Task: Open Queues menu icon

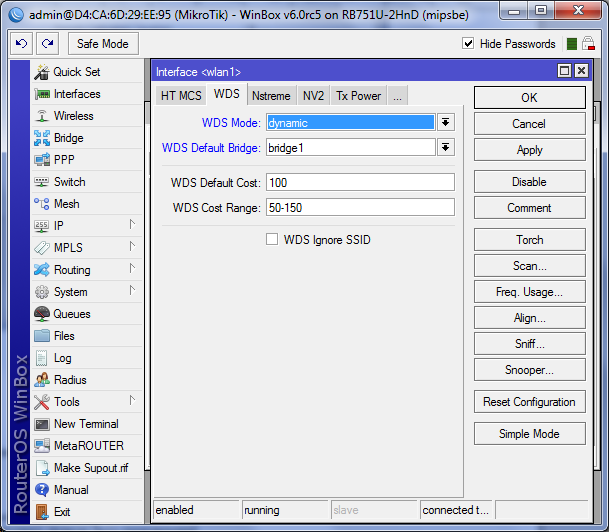Action: pyautogui.click(x=42, y=314)
